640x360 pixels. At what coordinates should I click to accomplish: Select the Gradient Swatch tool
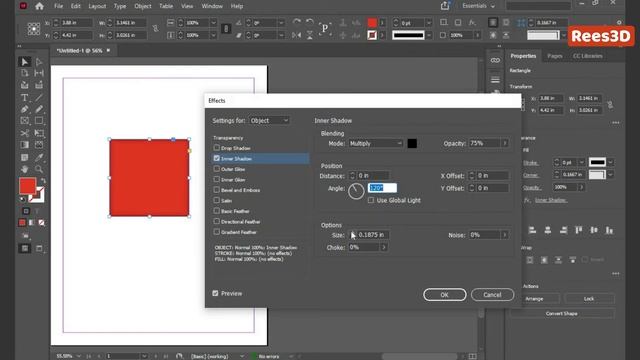(24, 145)
